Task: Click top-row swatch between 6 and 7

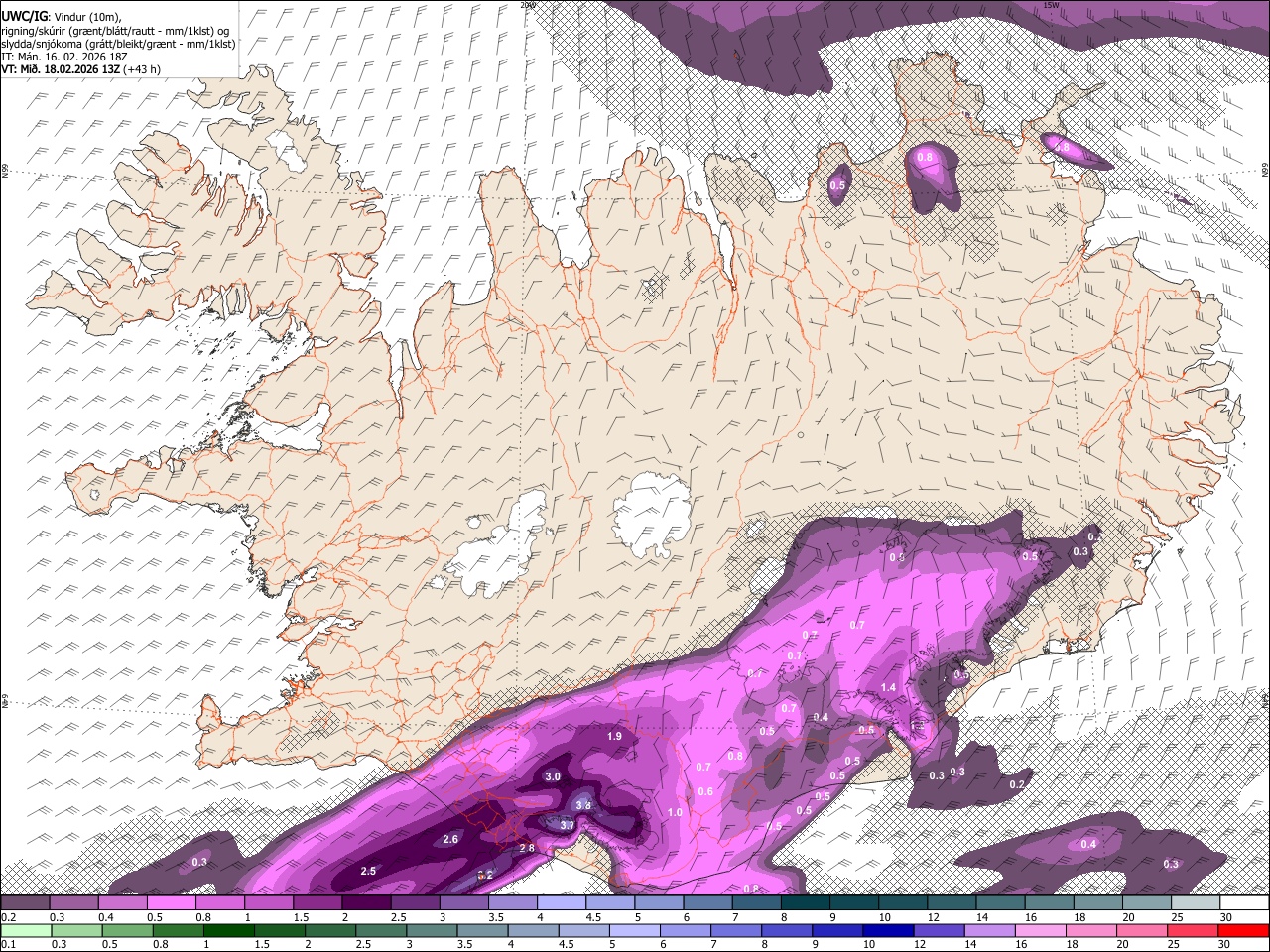Action: (707, 903)
